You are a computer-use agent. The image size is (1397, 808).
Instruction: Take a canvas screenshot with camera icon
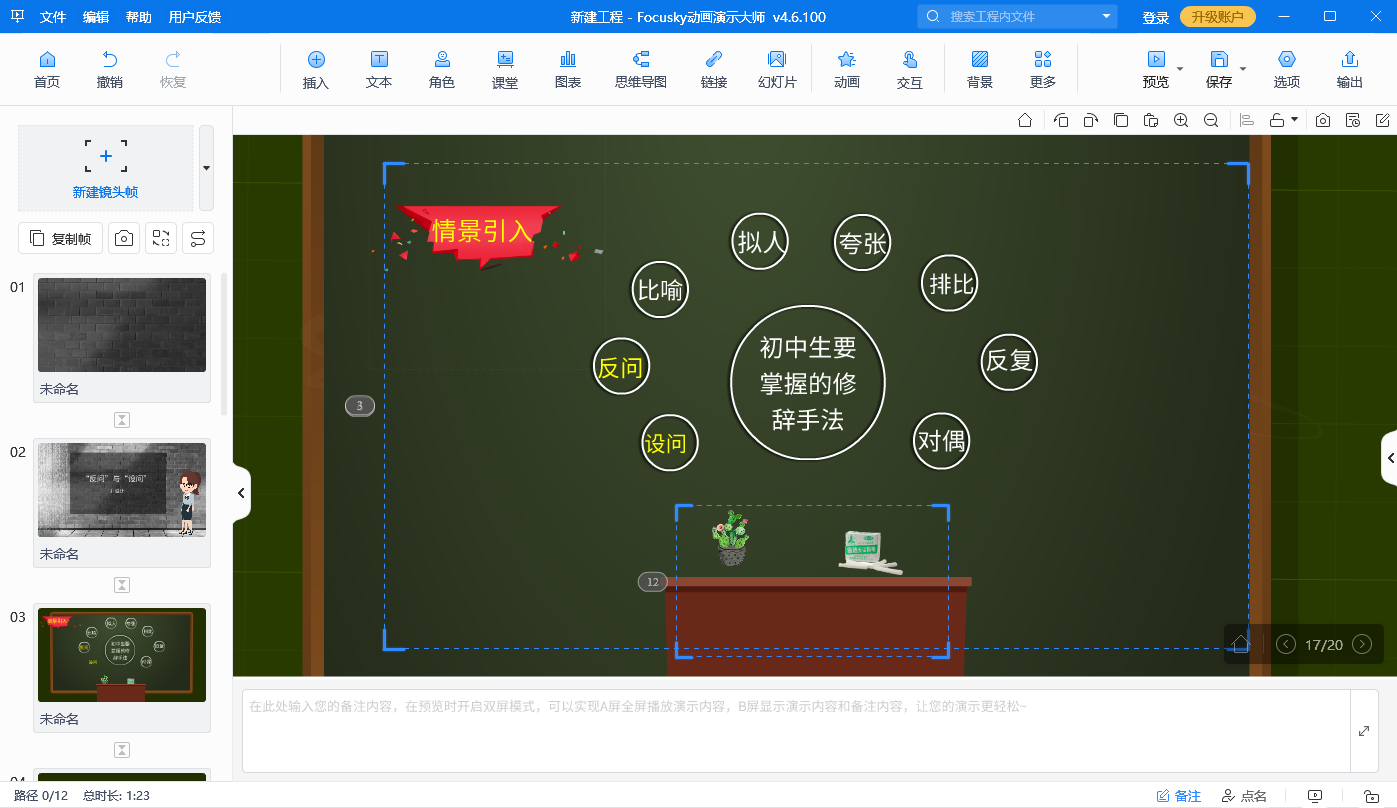coord(1323,120)
